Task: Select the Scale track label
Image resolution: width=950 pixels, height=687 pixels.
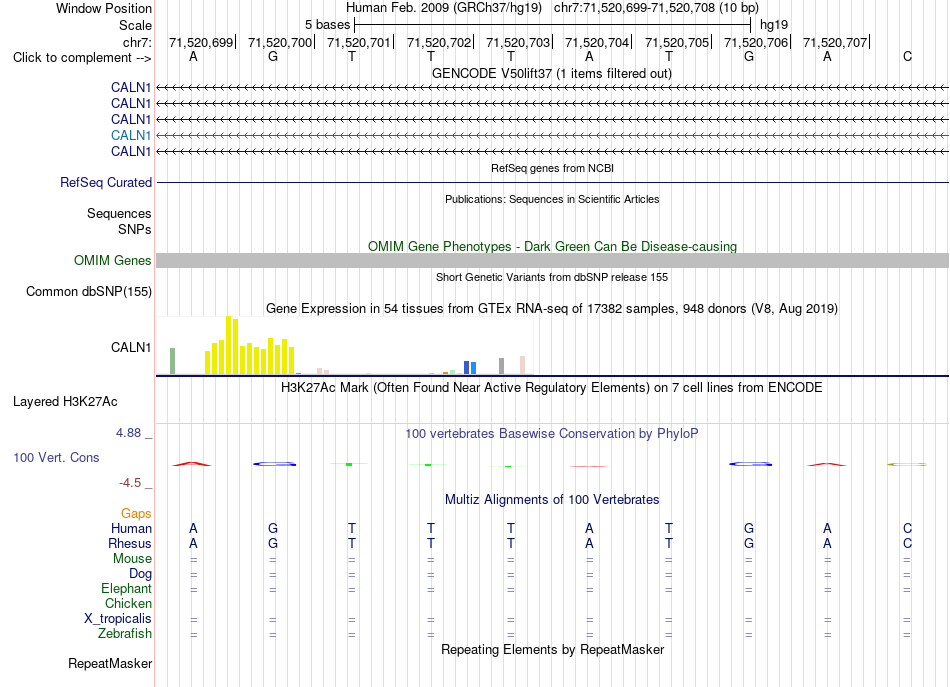Action: click(x=135, y=25)
